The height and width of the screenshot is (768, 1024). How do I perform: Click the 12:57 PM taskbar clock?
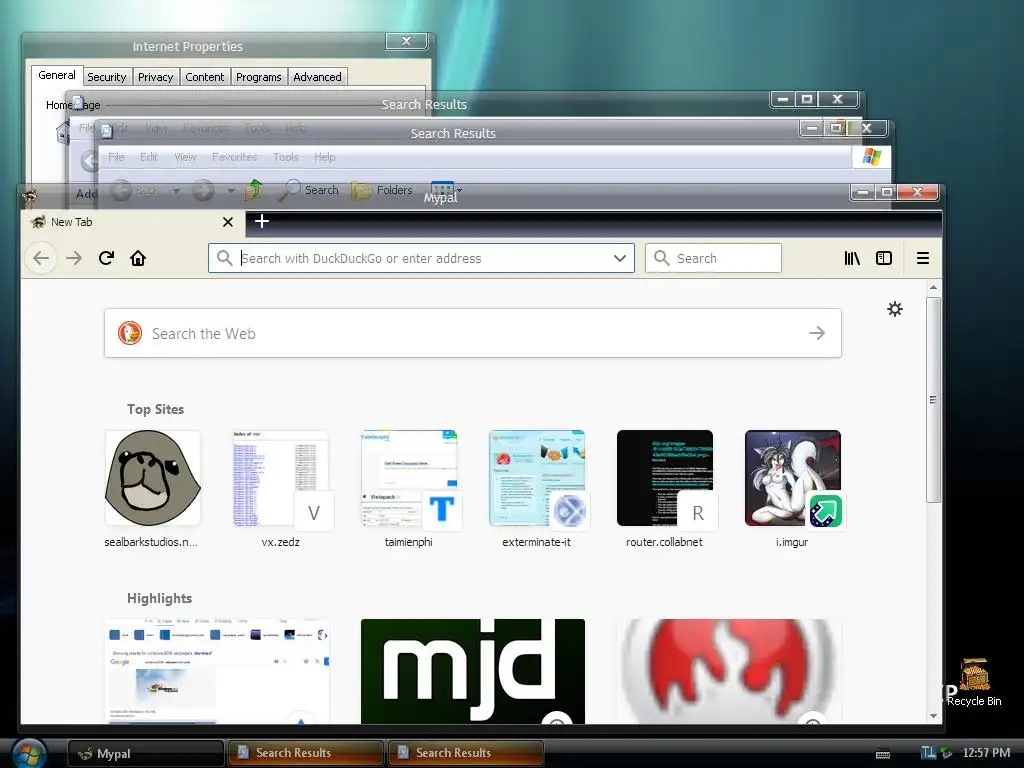pyautogui.click(x=986, y=753)
